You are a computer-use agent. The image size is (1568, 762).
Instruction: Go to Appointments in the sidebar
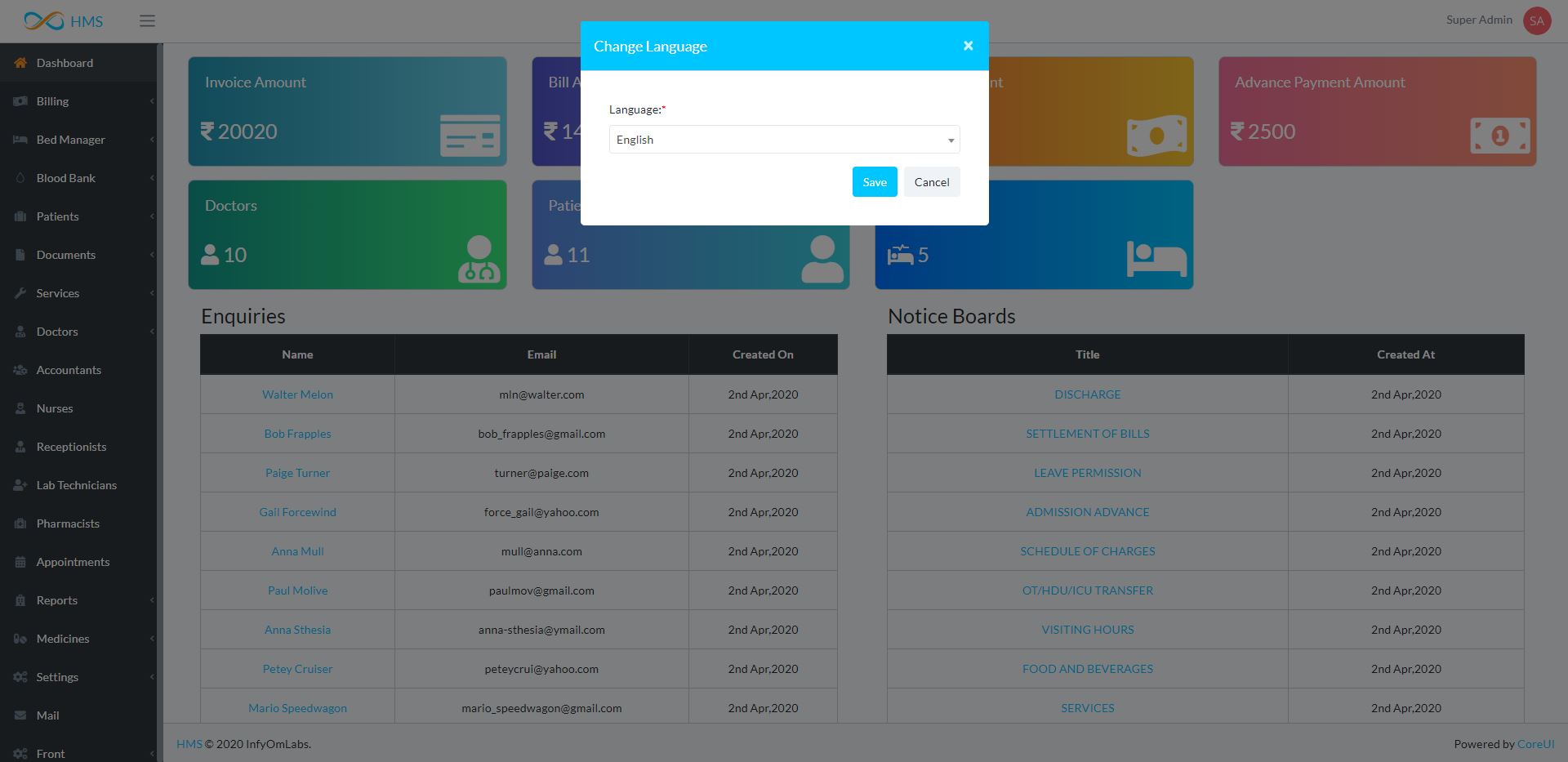73,562
